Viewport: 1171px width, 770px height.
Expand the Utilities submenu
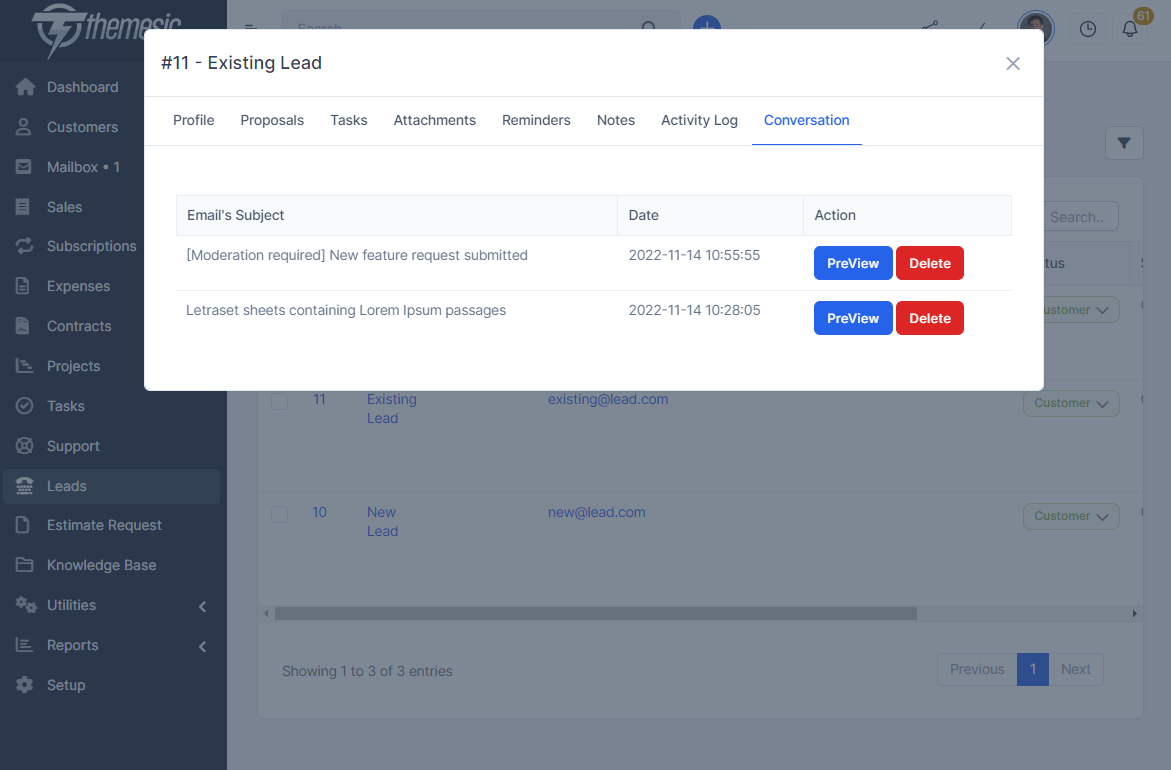[x=202, y=606]
